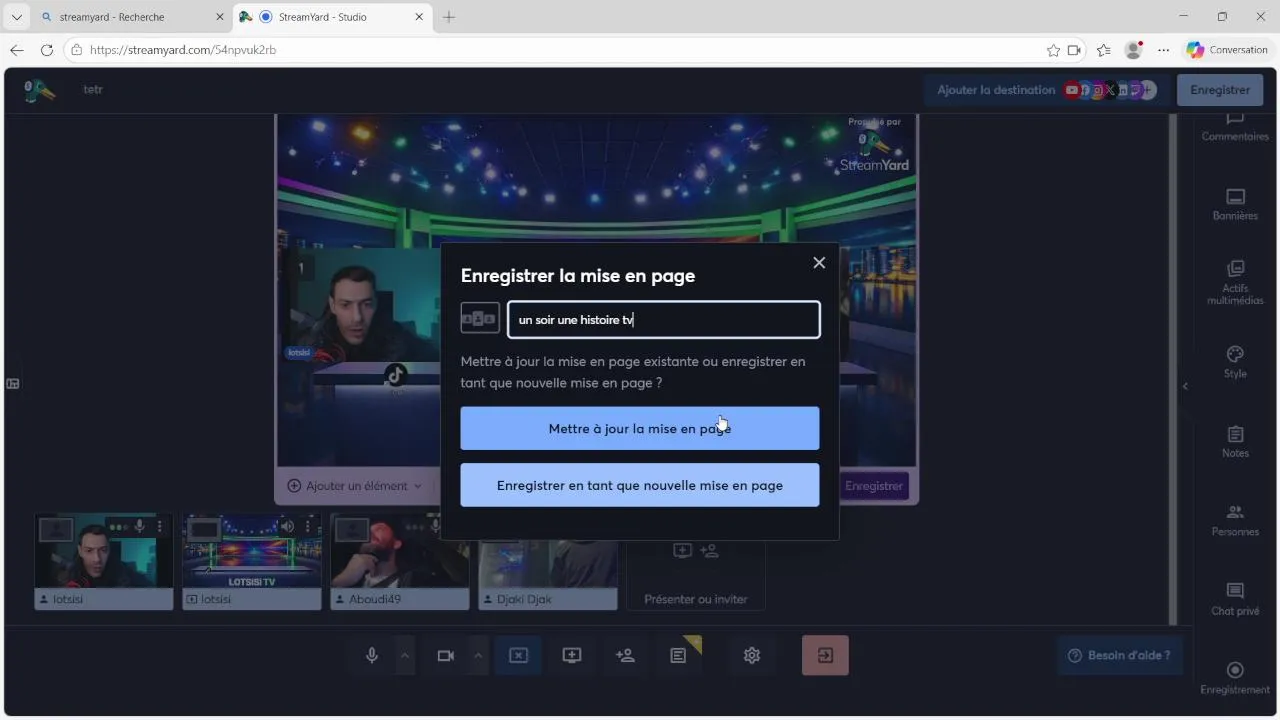Stop screen sharing with the highlighted X icon
Image resolution: width=1280 pixels, height=720 pixels.
point(518,655)
